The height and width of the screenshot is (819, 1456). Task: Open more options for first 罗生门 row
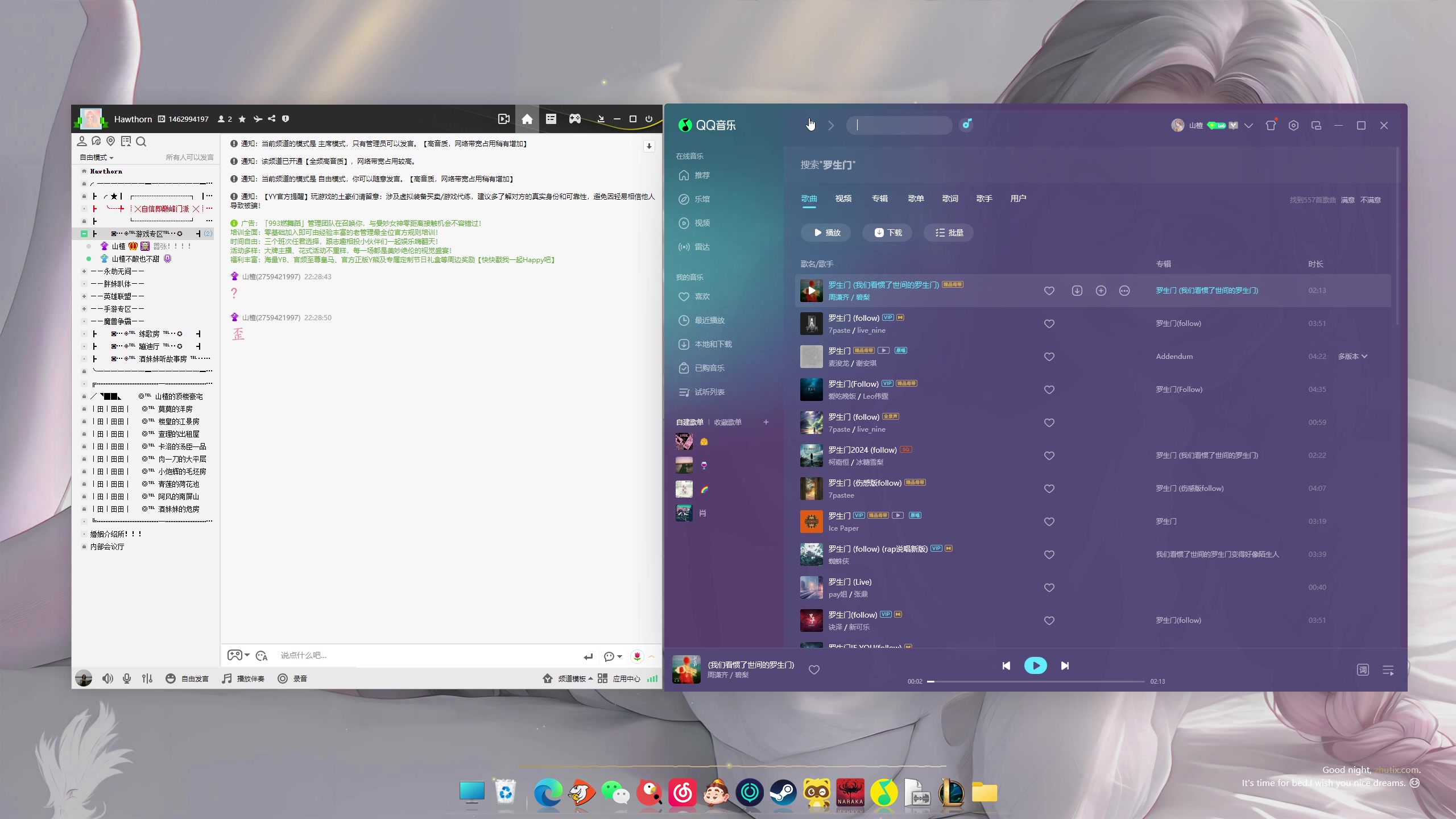tap(1124, 291)
